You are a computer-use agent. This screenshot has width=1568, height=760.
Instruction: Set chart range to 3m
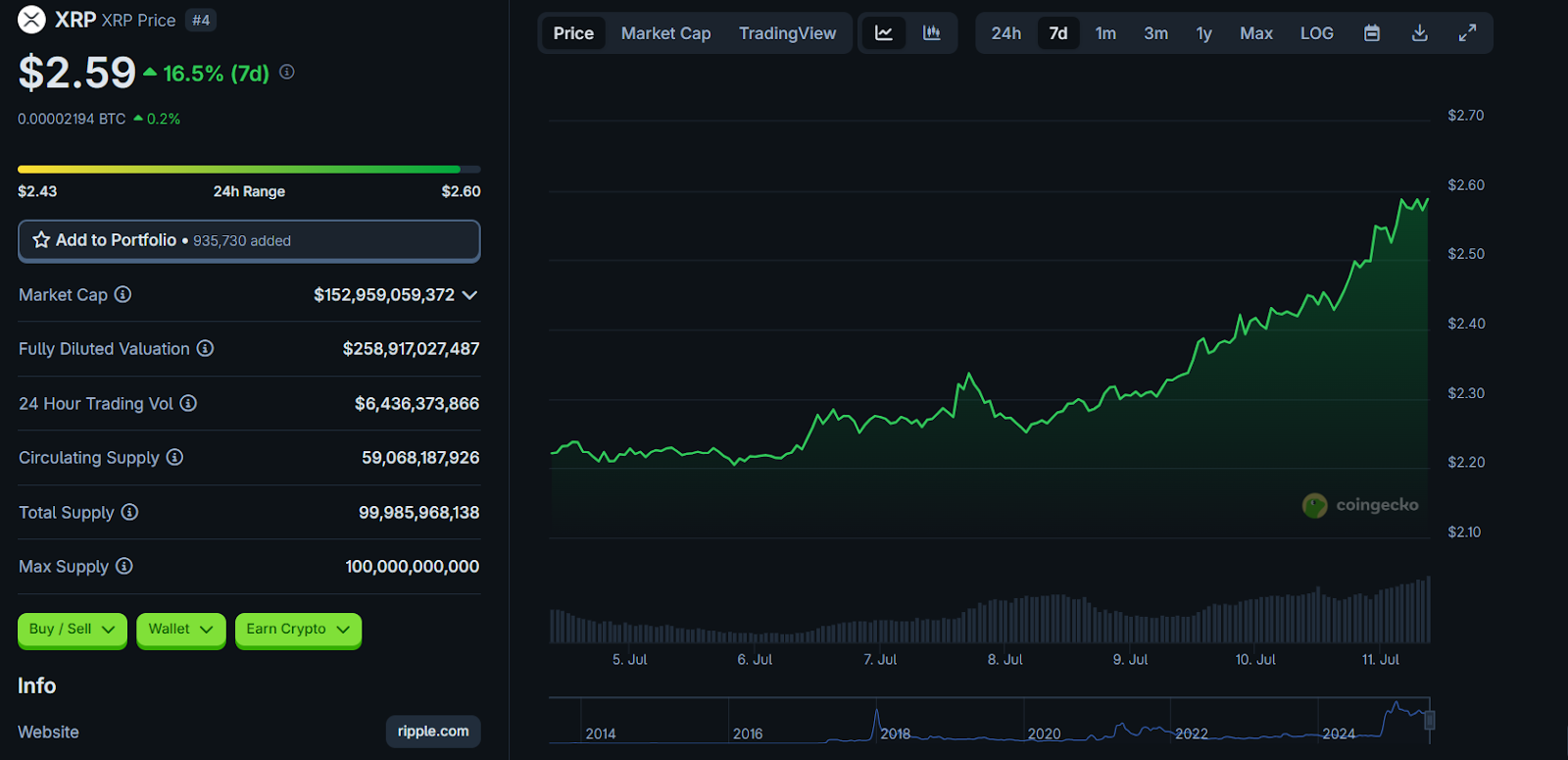(1156, 33)
